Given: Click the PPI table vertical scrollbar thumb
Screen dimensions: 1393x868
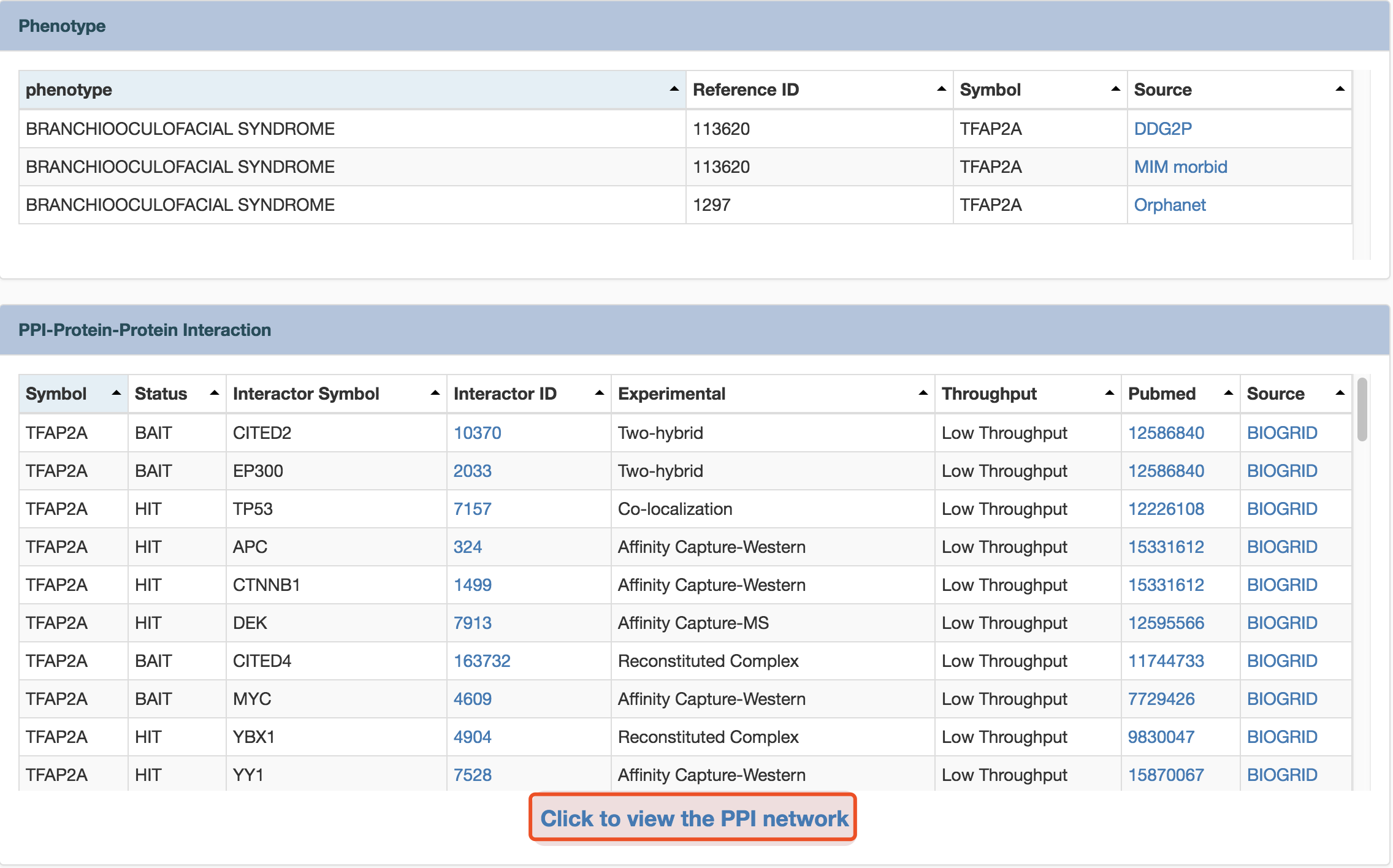Looking at the screenshot, I should point(1362,409).
